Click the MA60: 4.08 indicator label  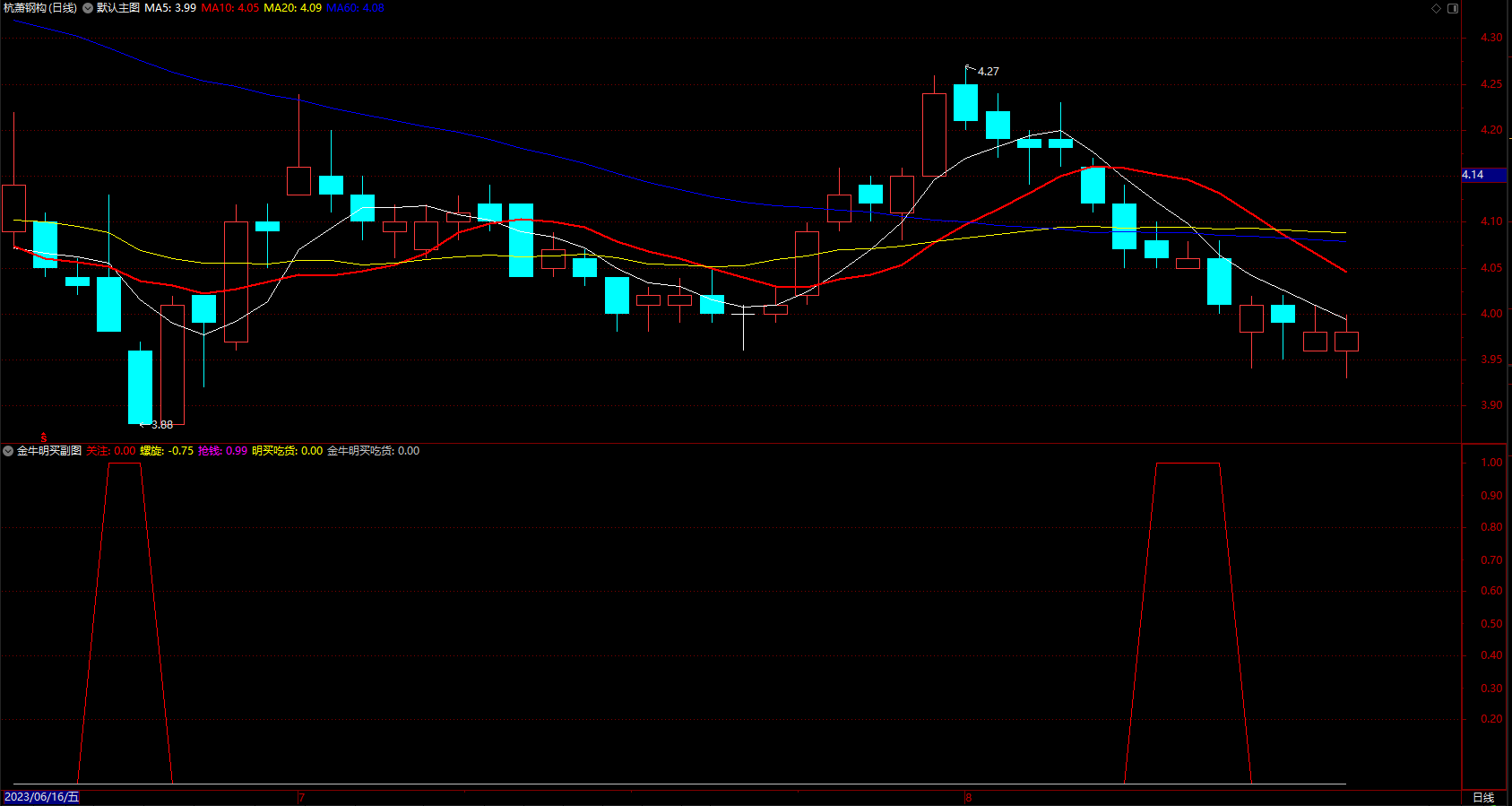point(355,8)
